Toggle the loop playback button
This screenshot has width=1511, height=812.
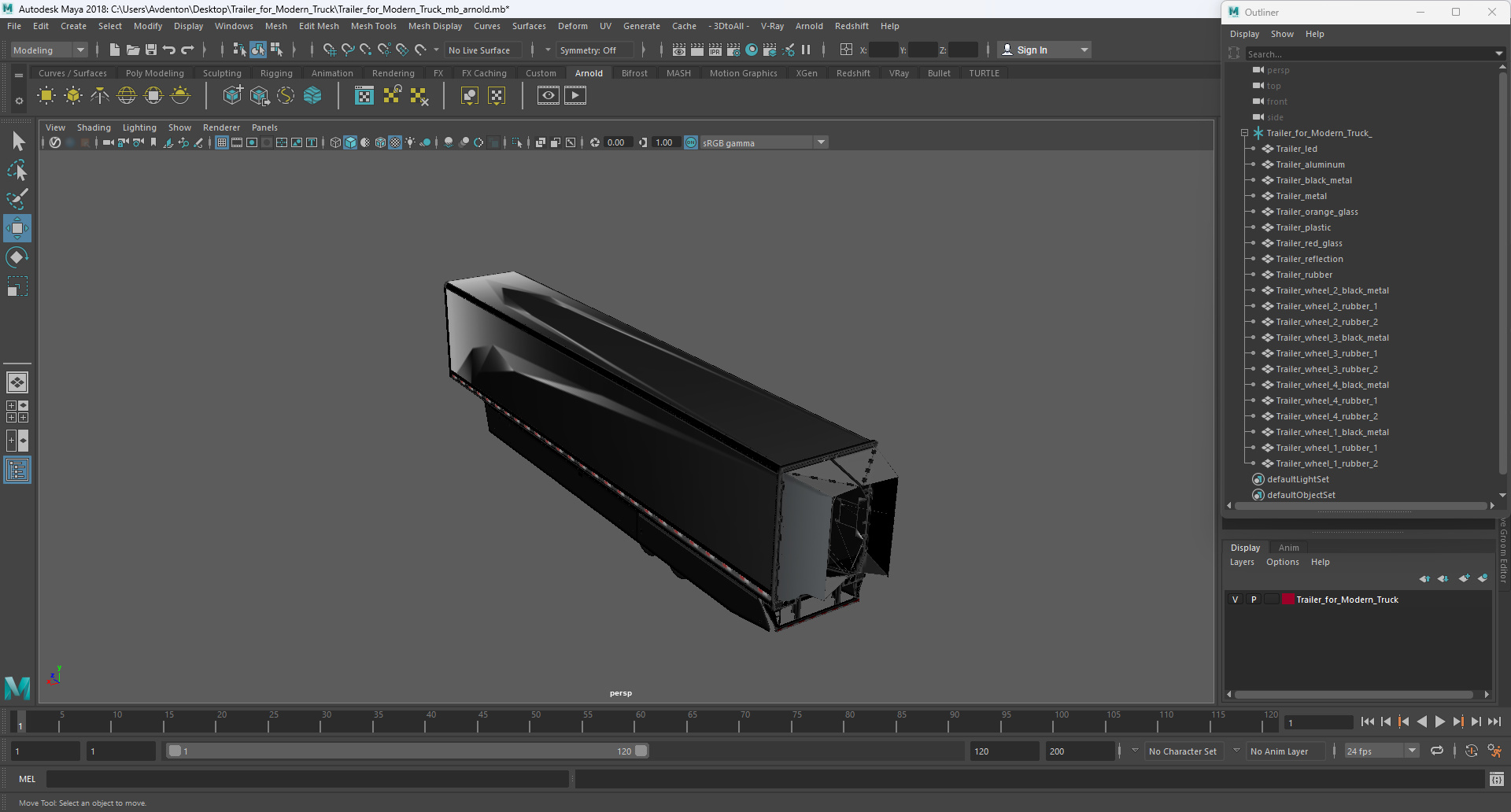click(1437, 751)
